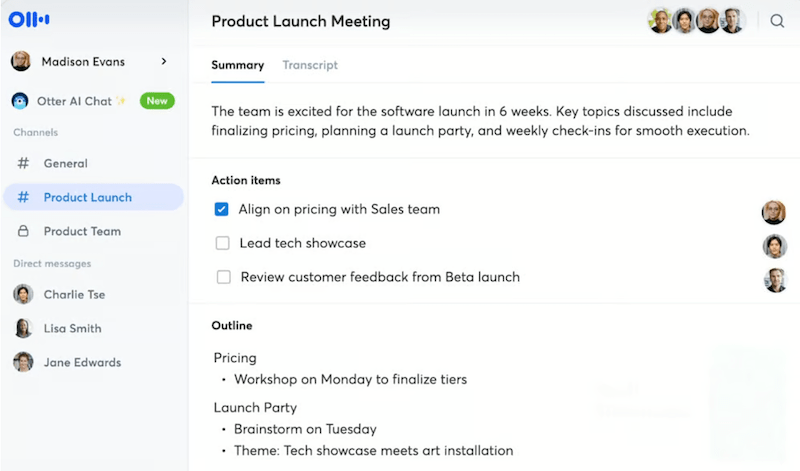Click the assignee avatar for Lead tech showcase
Screen dimensions: 800x471
click(774, 246)
